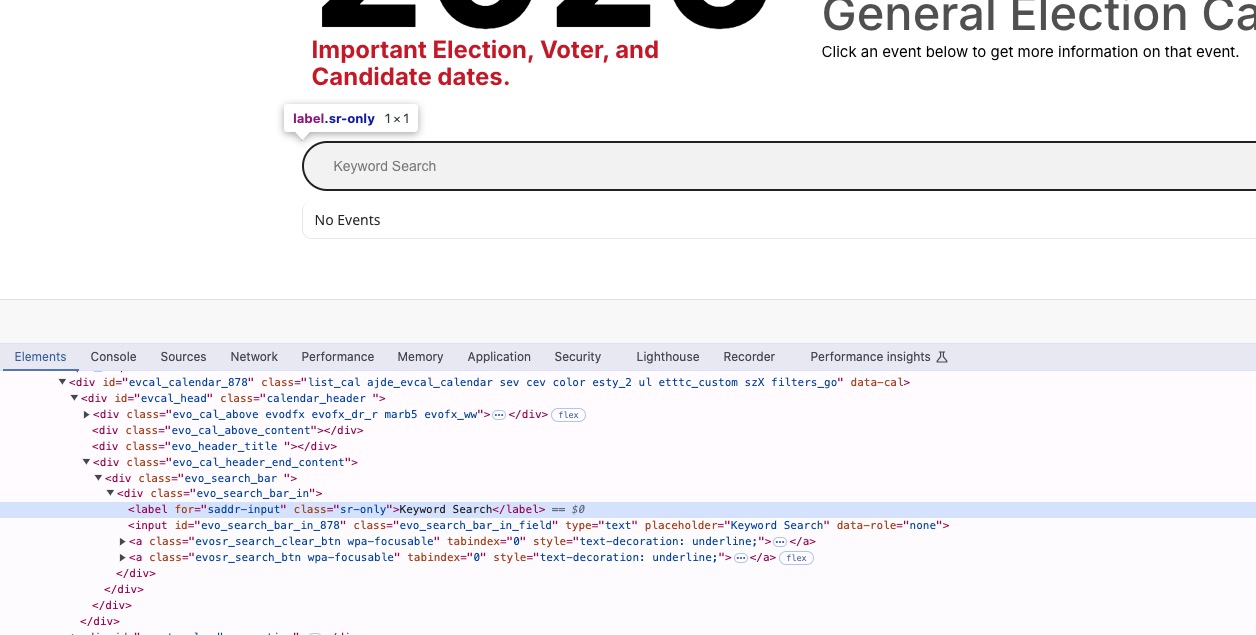Viewport: 1256px width, 635px height.
Task: Expand ellipsis in the evo_cal_above div
Action: click(499, 414)
